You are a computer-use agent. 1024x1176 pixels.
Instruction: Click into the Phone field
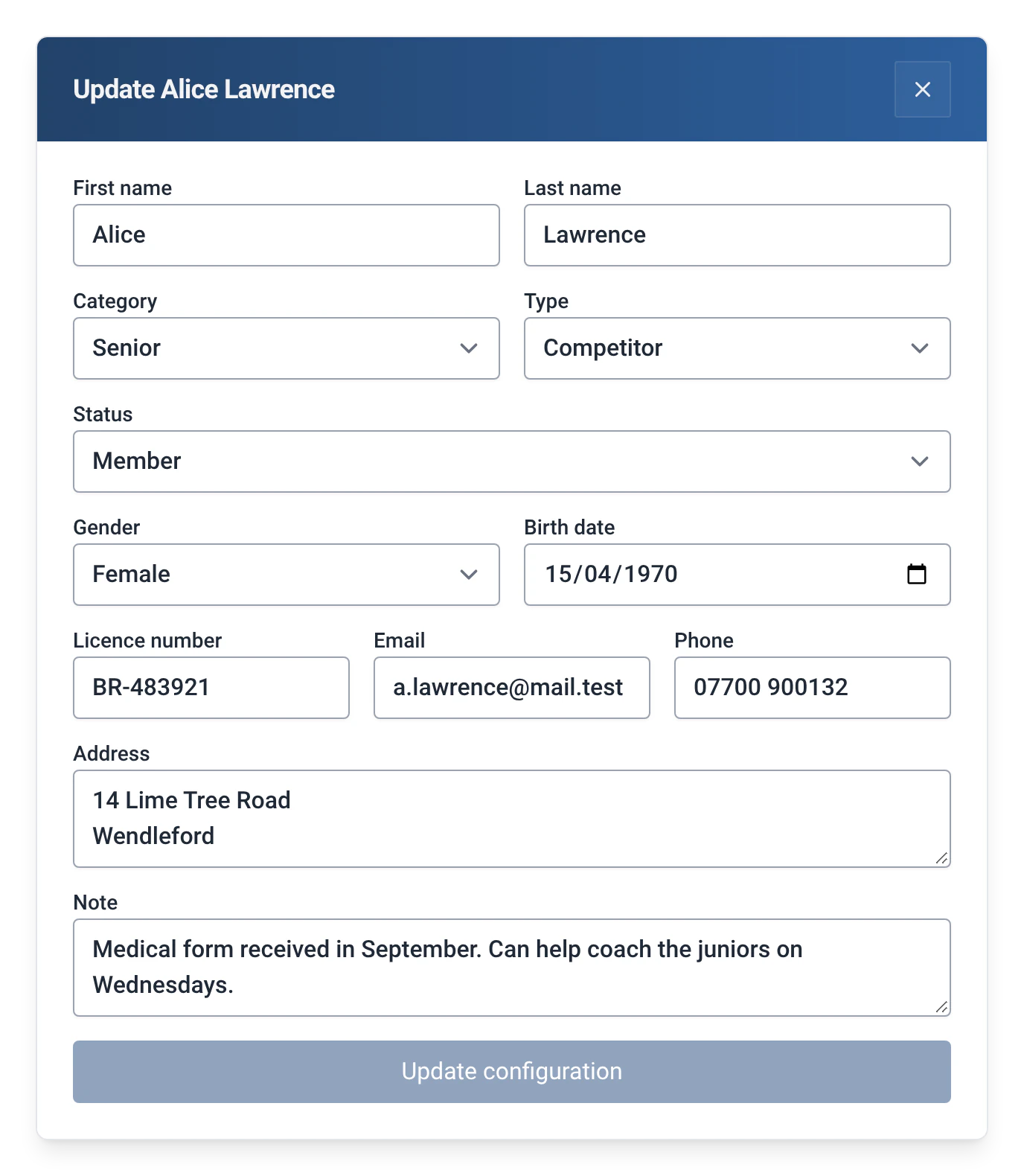[x=813, y=688]
